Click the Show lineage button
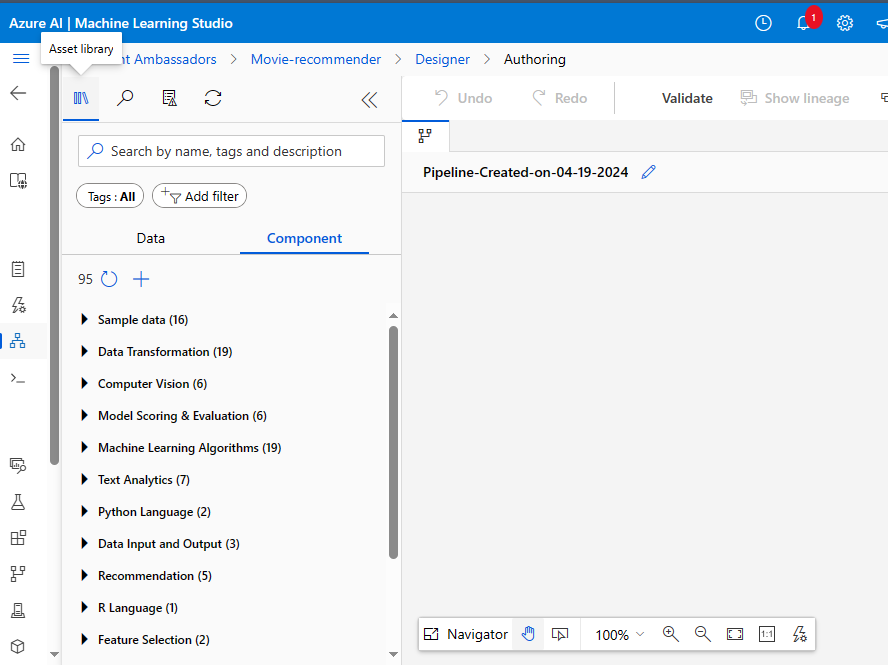888x665 pixels. tap(795, 99)
